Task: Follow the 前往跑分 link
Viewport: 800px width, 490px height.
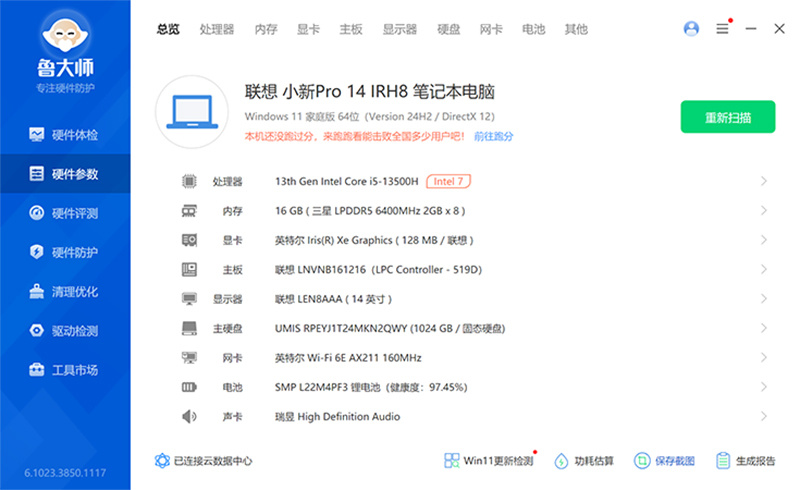Action: [x=493, y=136]
